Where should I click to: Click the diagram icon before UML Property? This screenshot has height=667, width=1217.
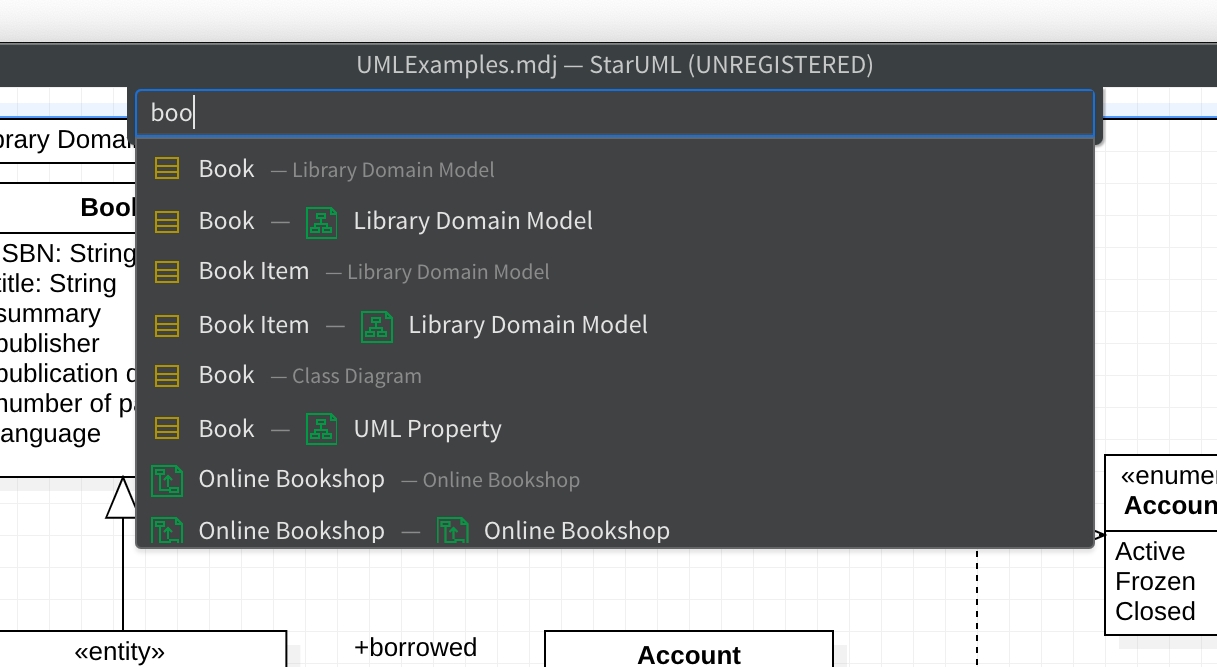tap(321, 429)
